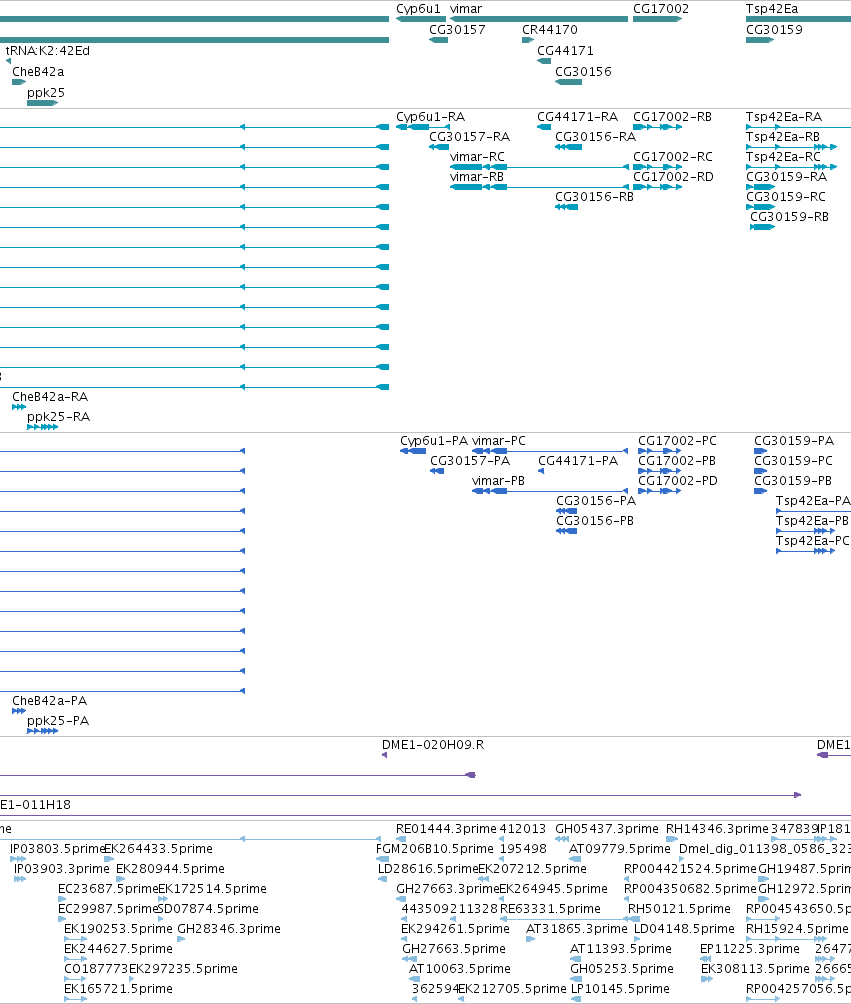This screenshot has height=1004, width=851.
Task: Select the vimar-RB transcript label
Action: (x=477, y=177)
